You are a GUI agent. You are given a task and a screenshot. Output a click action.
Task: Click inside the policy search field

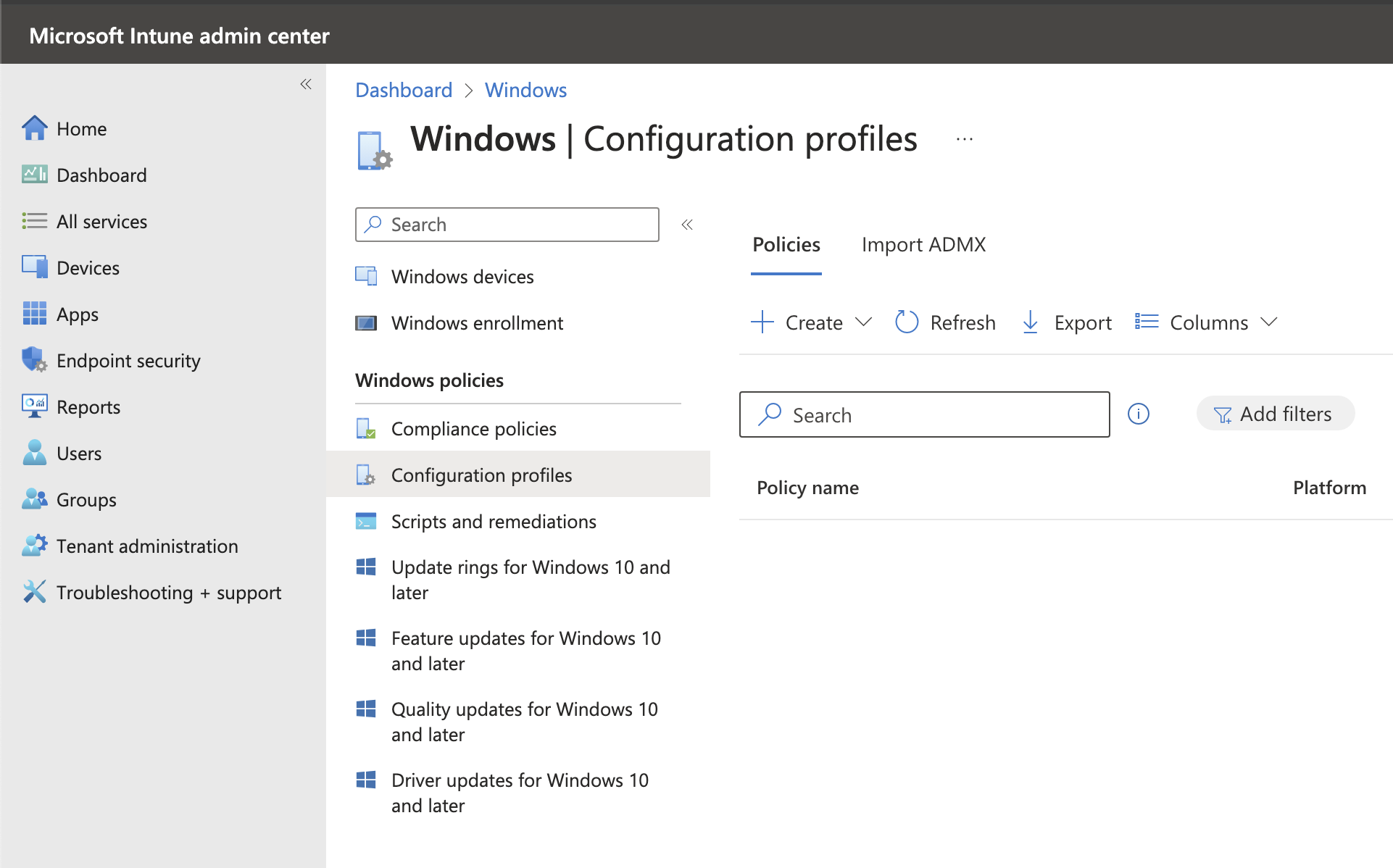pos(924,414)
